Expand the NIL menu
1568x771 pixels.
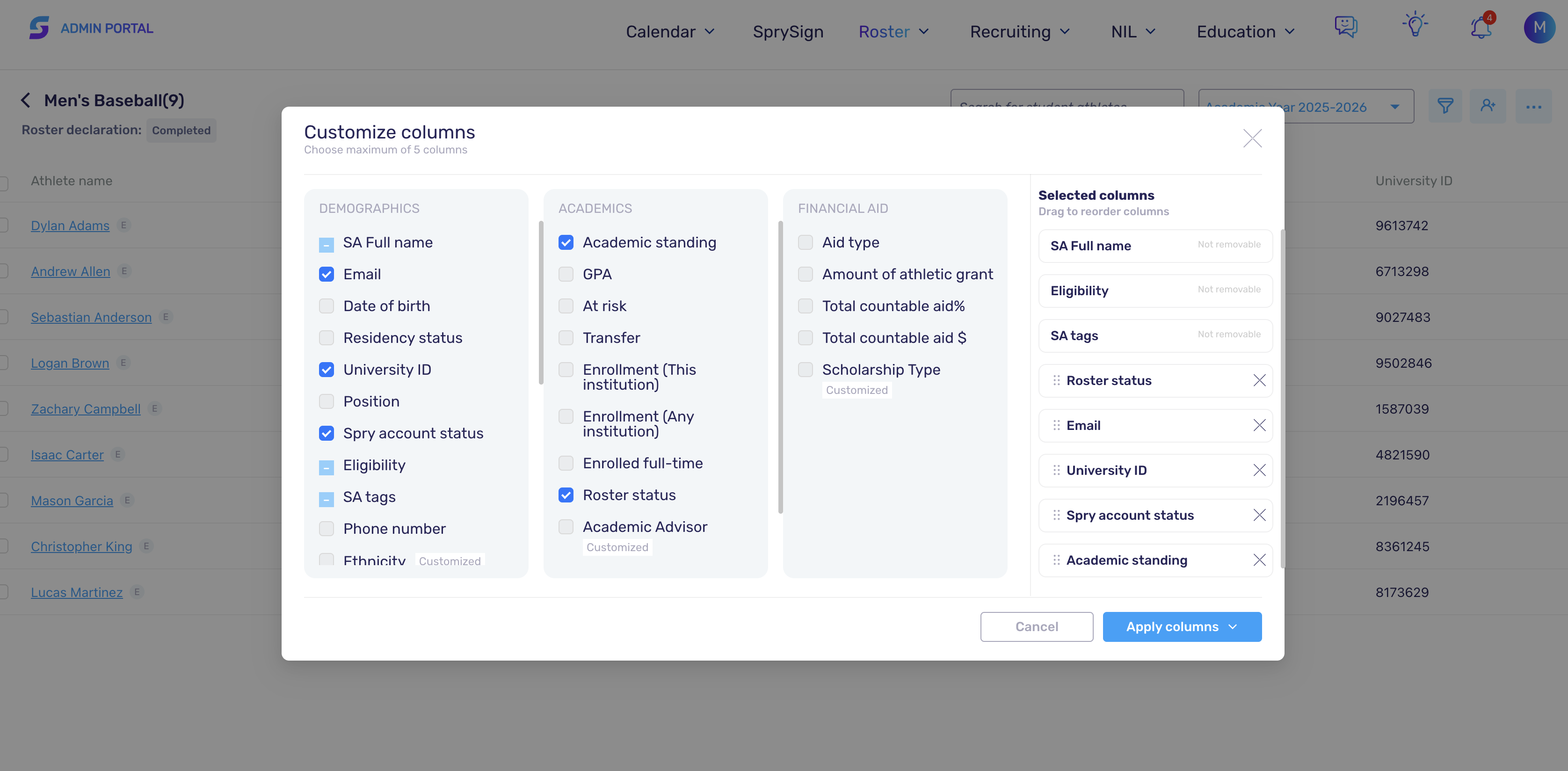pyautogui.click(x=1133, y=32)
